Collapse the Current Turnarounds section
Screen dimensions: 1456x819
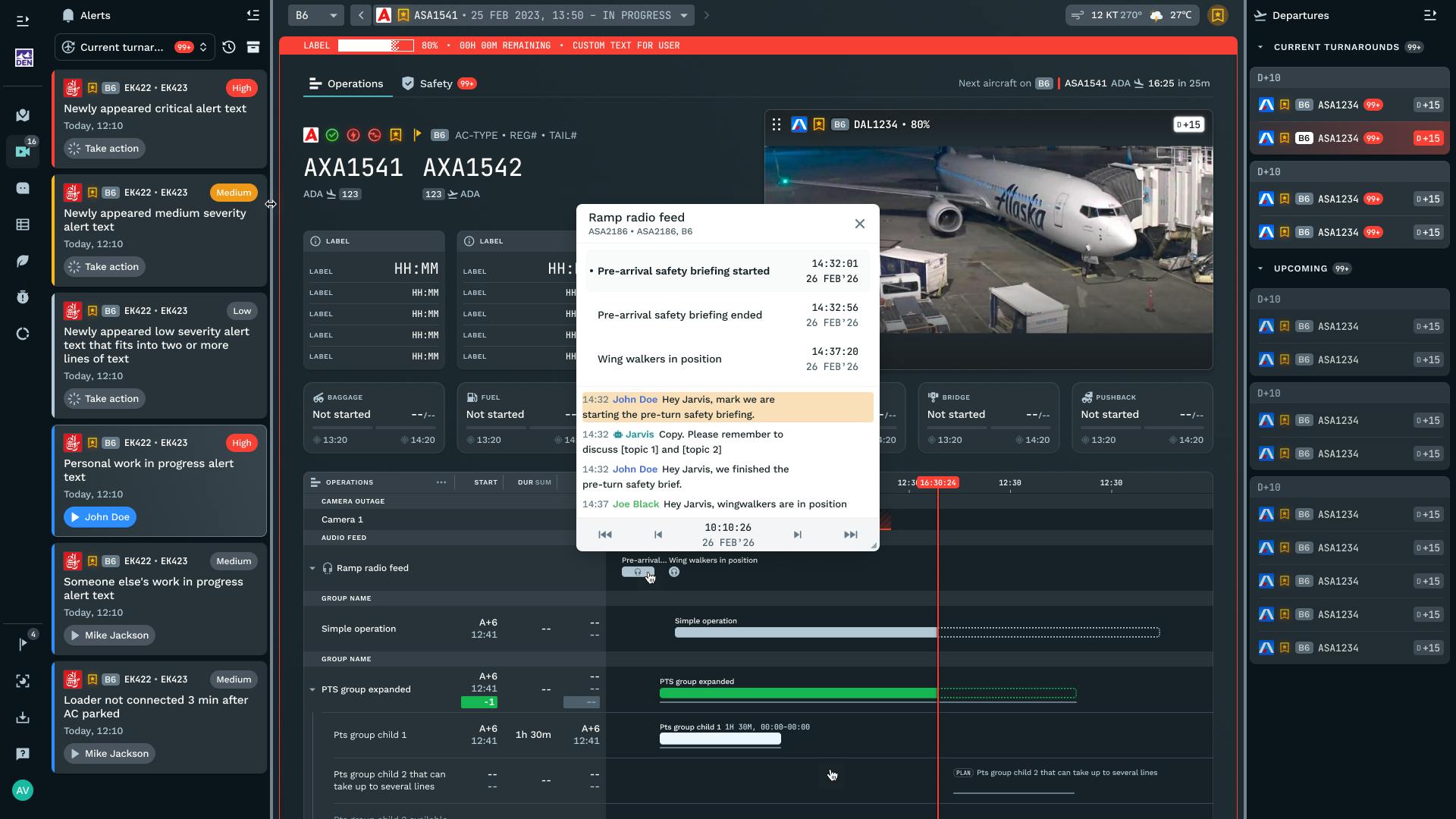click(x=1260, y=47)
